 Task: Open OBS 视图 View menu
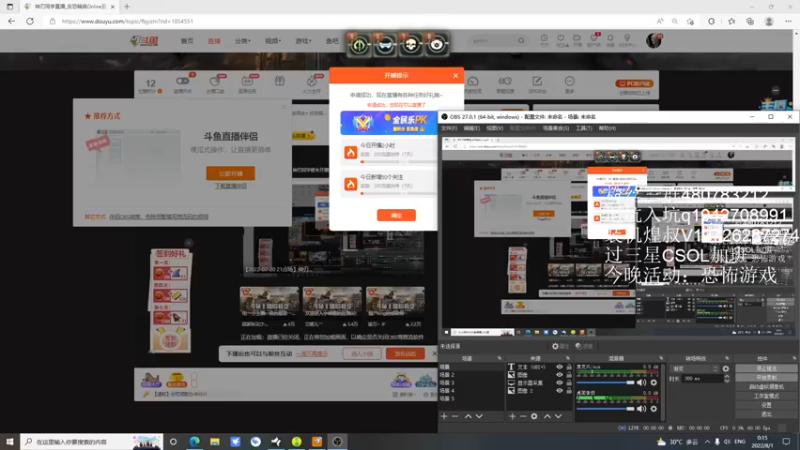tap(494, 128)
